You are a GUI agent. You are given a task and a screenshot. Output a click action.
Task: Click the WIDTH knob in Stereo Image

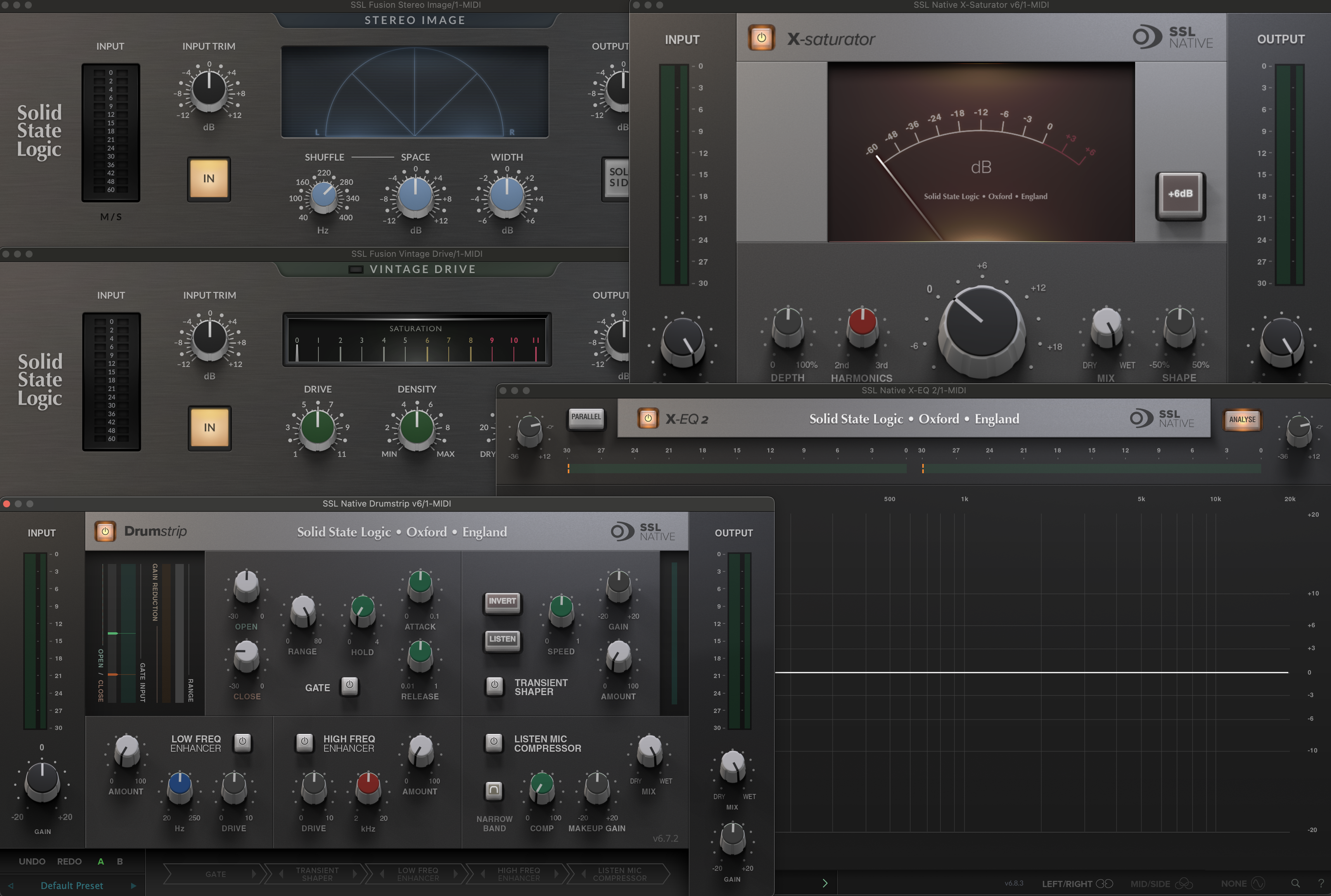507,197
